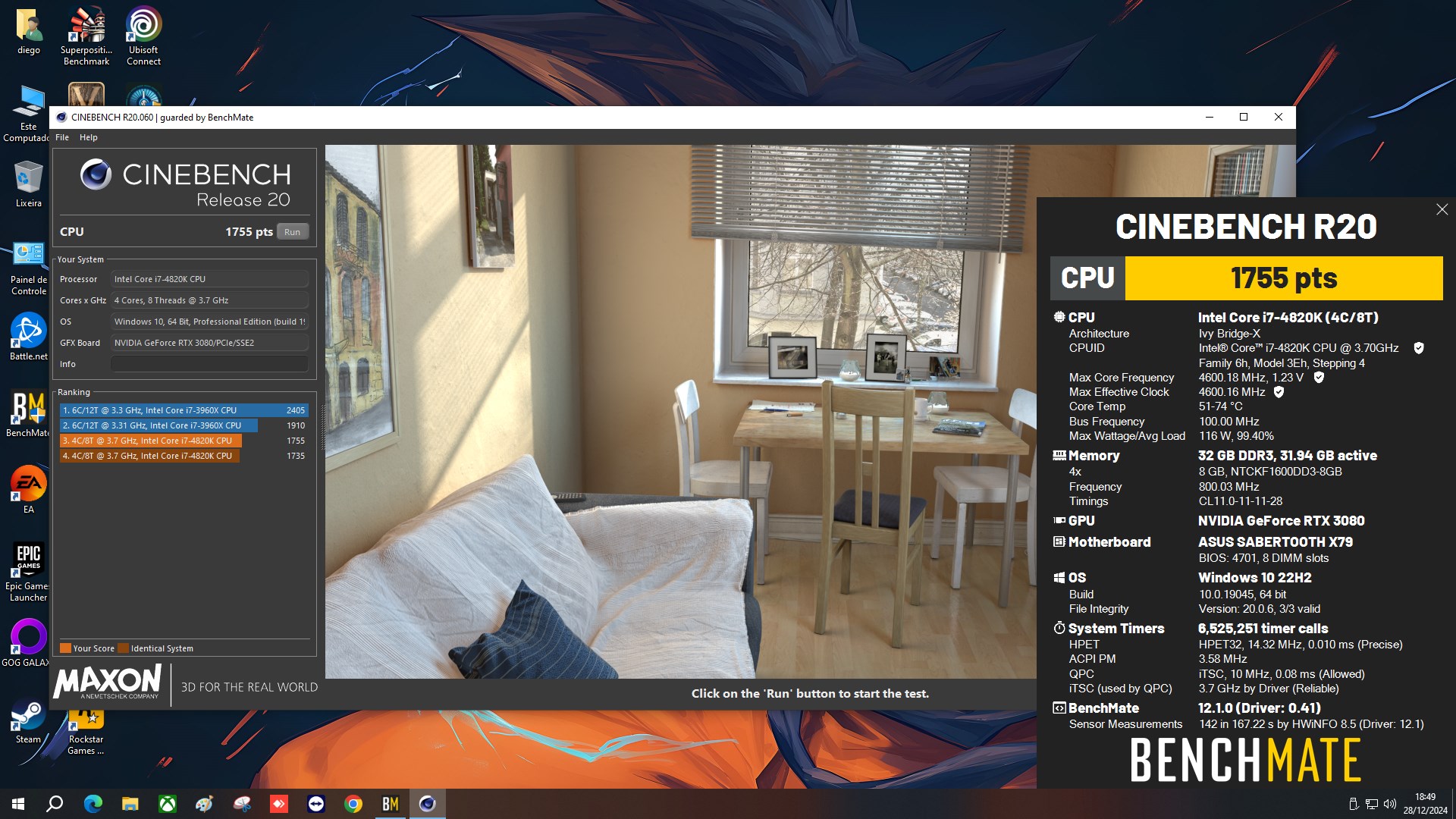1456x819 pixels.
Task: Click the CPU chip icon in BenchMate panel
Action: coord(1059,317)
